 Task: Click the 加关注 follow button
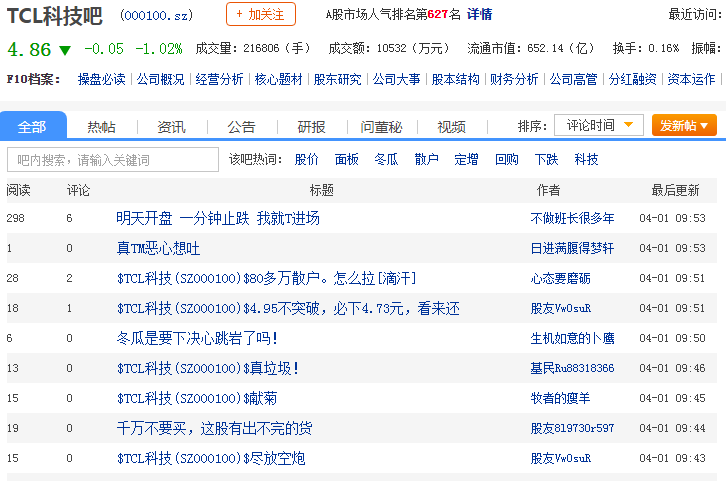(x=261, y=14)
